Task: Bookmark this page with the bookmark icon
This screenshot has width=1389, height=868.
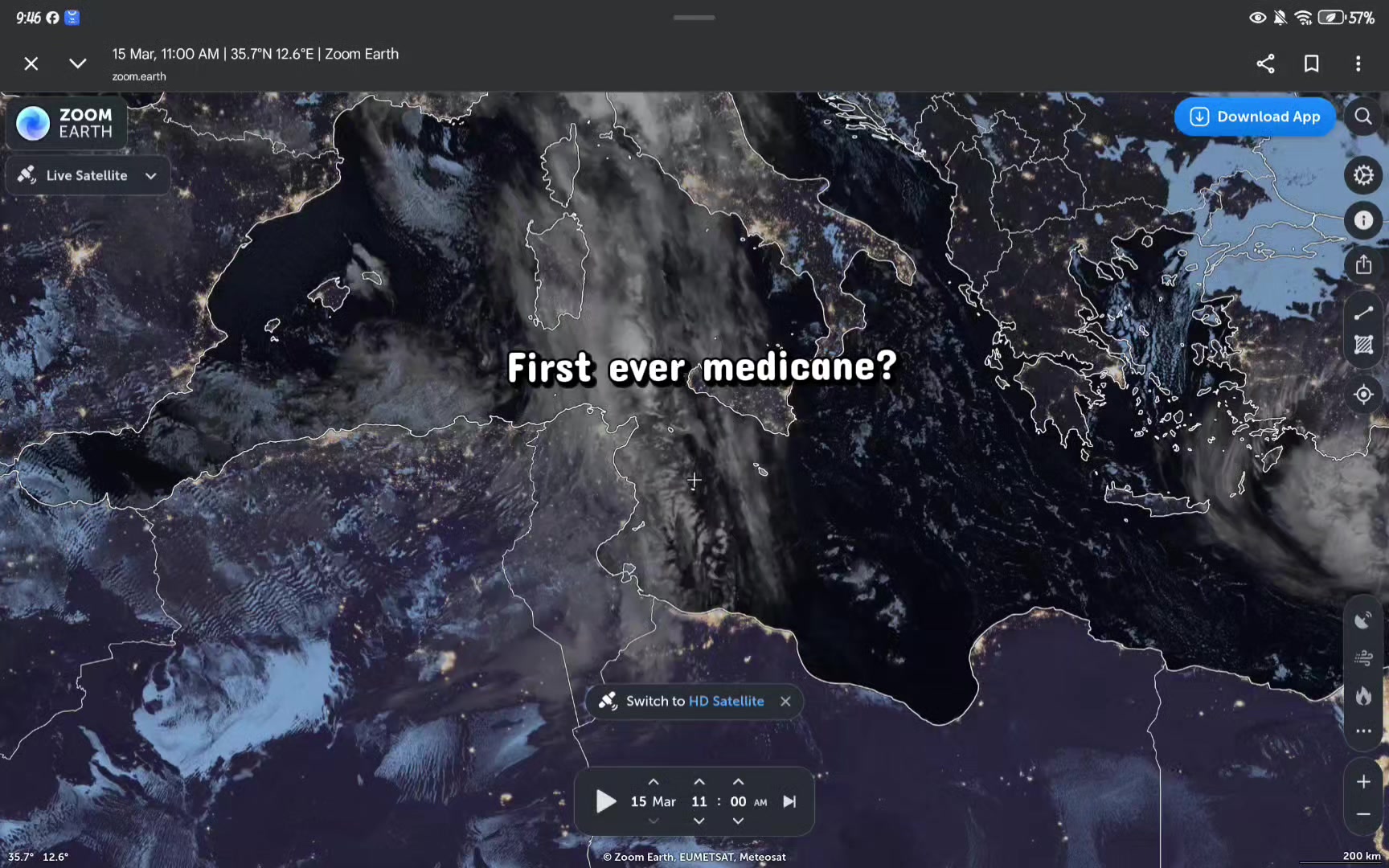Action: pos(1311,63)
